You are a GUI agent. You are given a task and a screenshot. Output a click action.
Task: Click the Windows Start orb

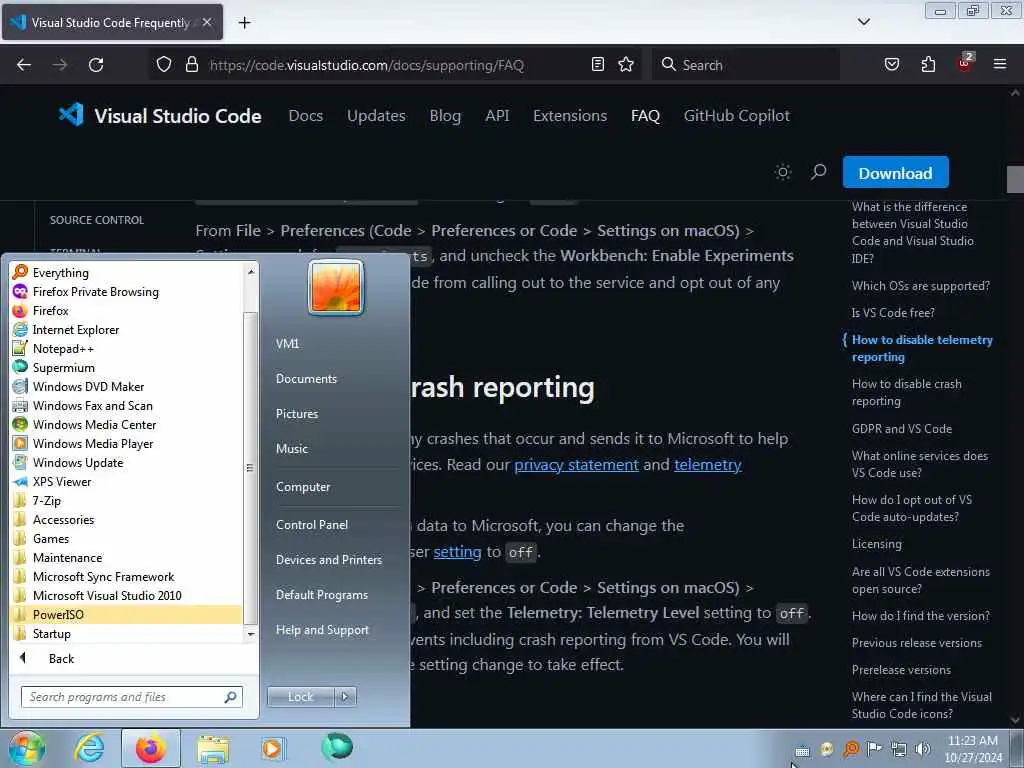pos(27,748)
